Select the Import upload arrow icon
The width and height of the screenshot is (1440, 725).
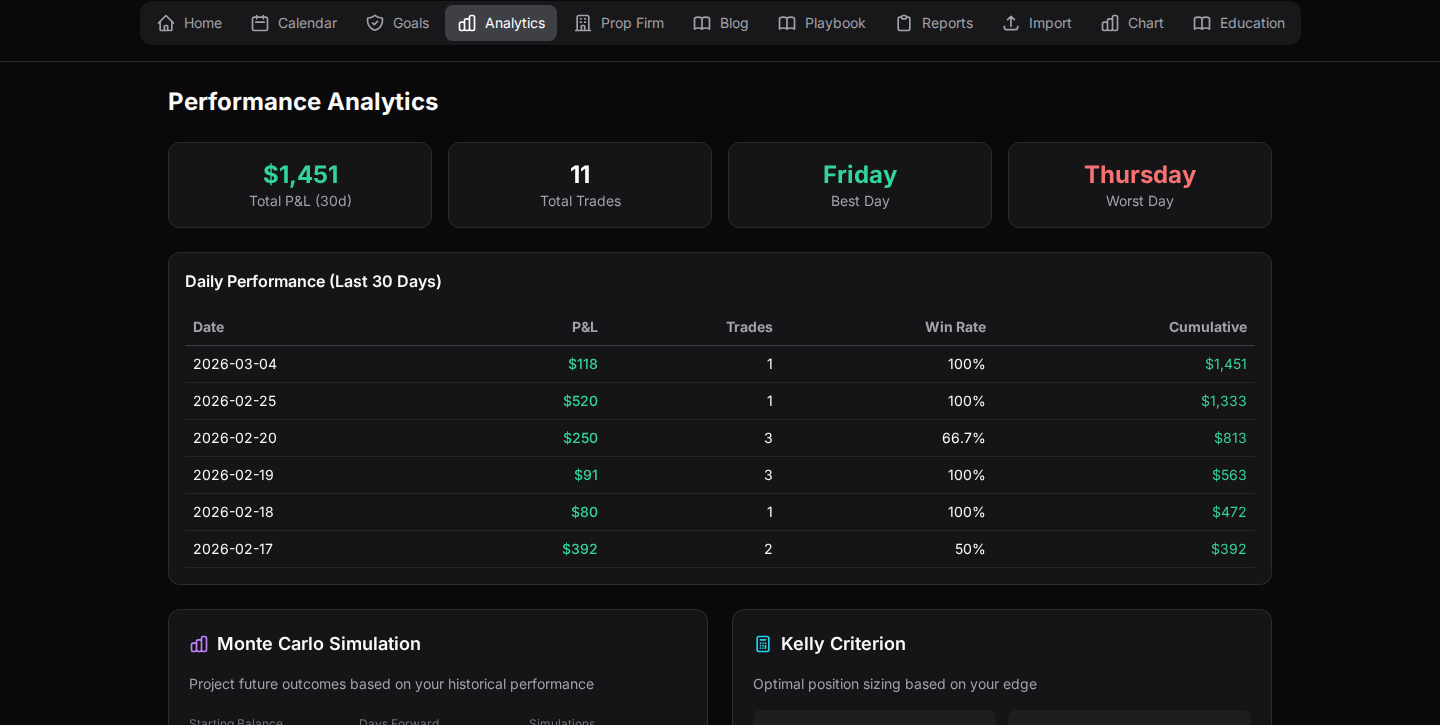tap(1010, 22)
